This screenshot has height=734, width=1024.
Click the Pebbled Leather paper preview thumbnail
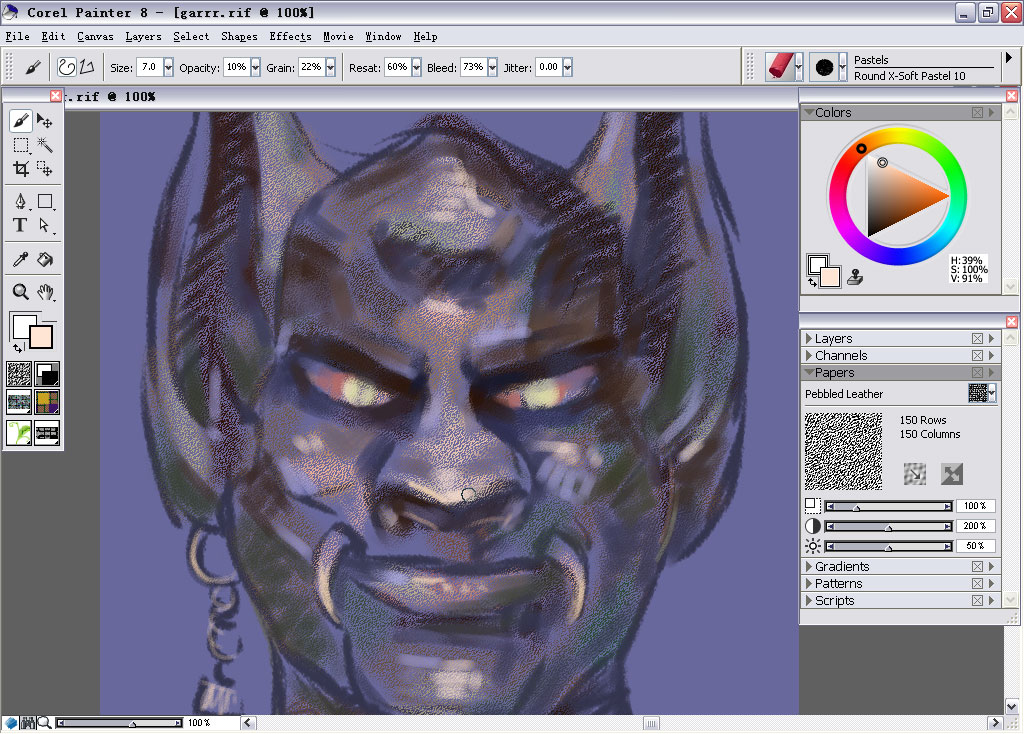(843, 451)
